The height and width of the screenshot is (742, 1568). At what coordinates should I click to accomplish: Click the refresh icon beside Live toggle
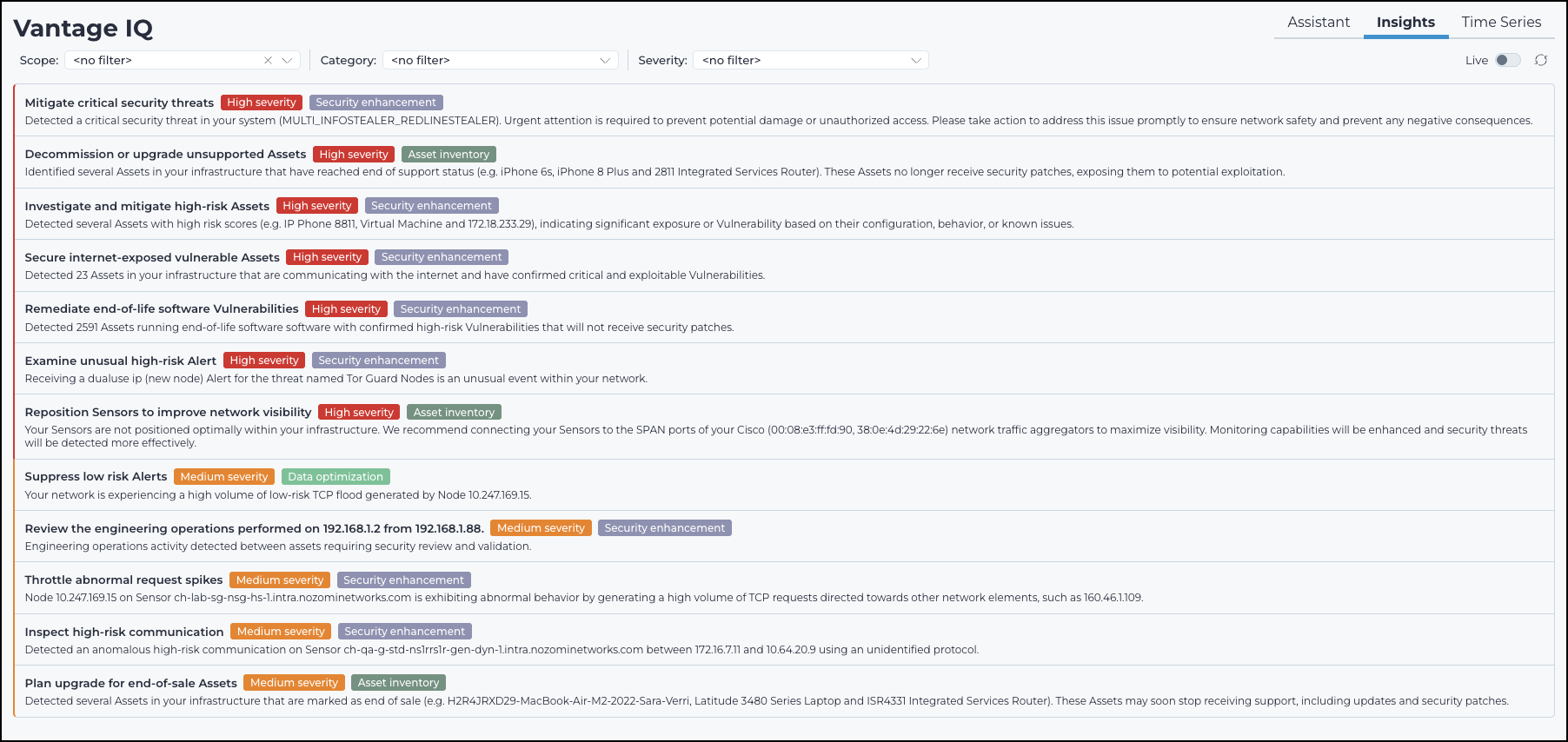coord(1540,60)
